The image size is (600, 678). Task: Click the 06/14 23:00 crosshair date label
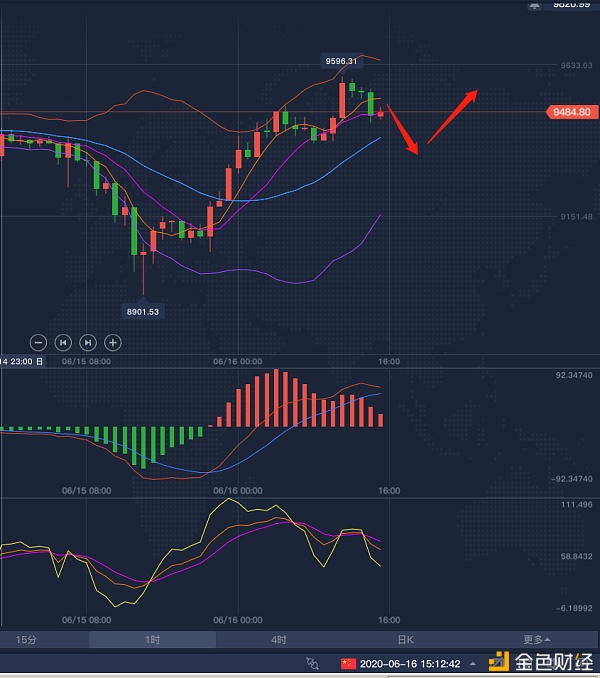coord(22,361)
